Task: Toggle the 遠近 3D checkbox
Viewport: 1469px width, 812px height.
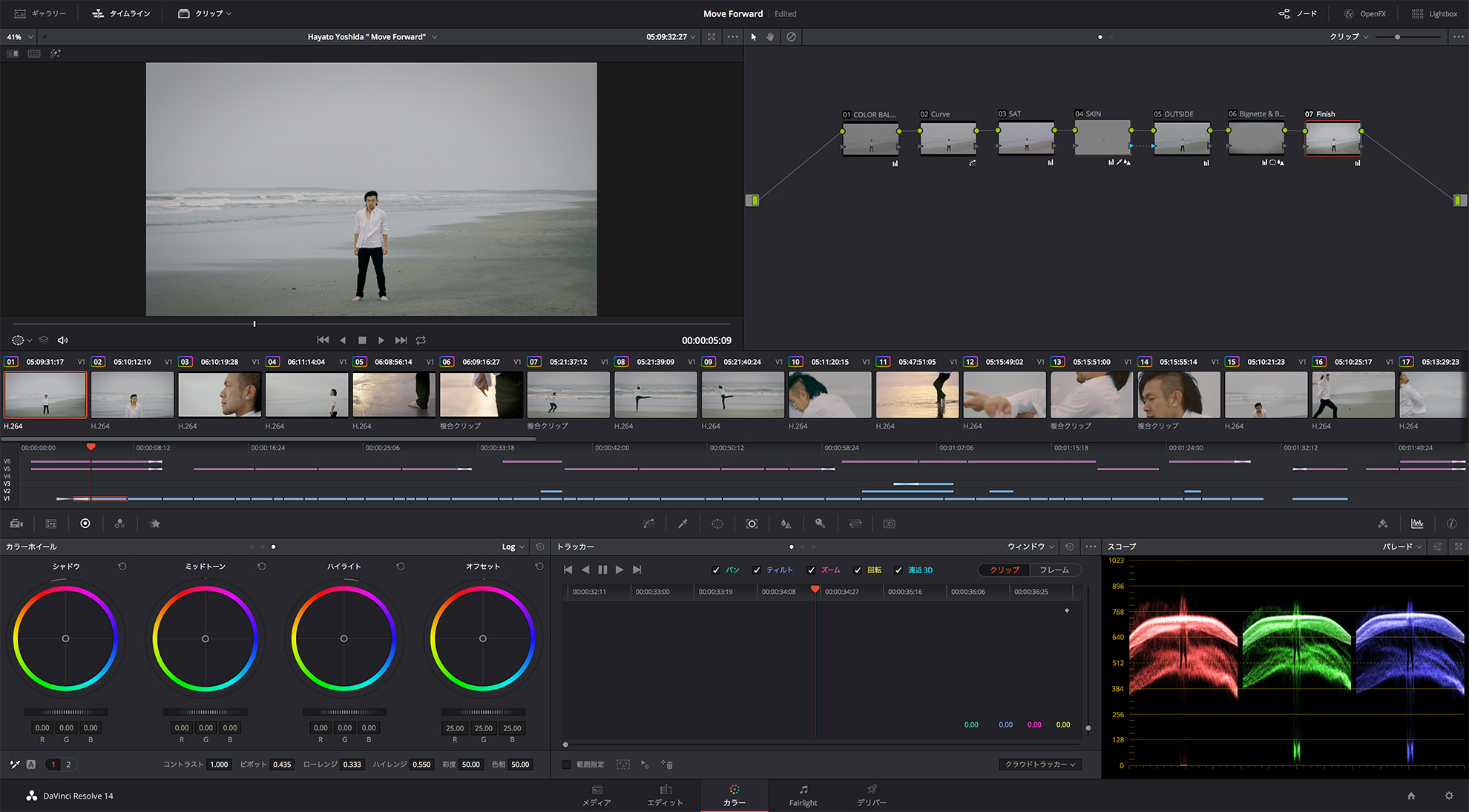Action: point(898,570)
